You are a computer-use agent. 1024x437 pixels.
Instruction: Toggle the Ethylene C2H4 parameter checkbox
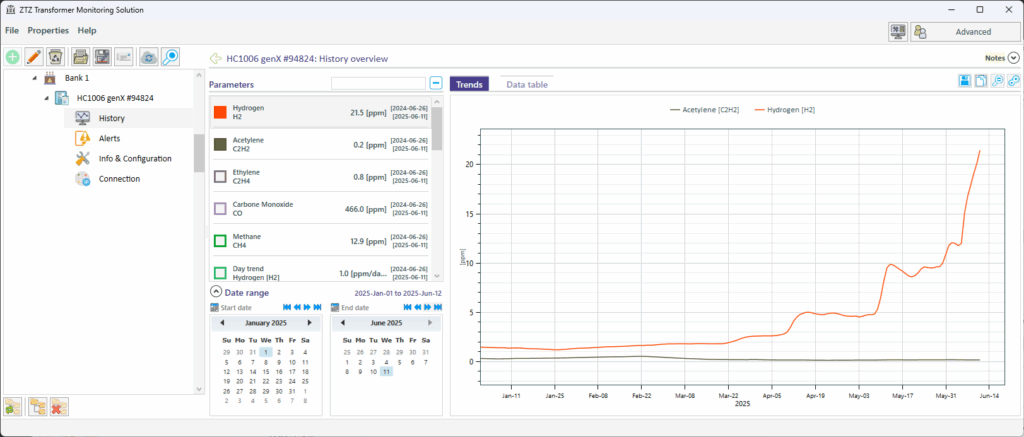pyautogui.click(x=220, y=177)
